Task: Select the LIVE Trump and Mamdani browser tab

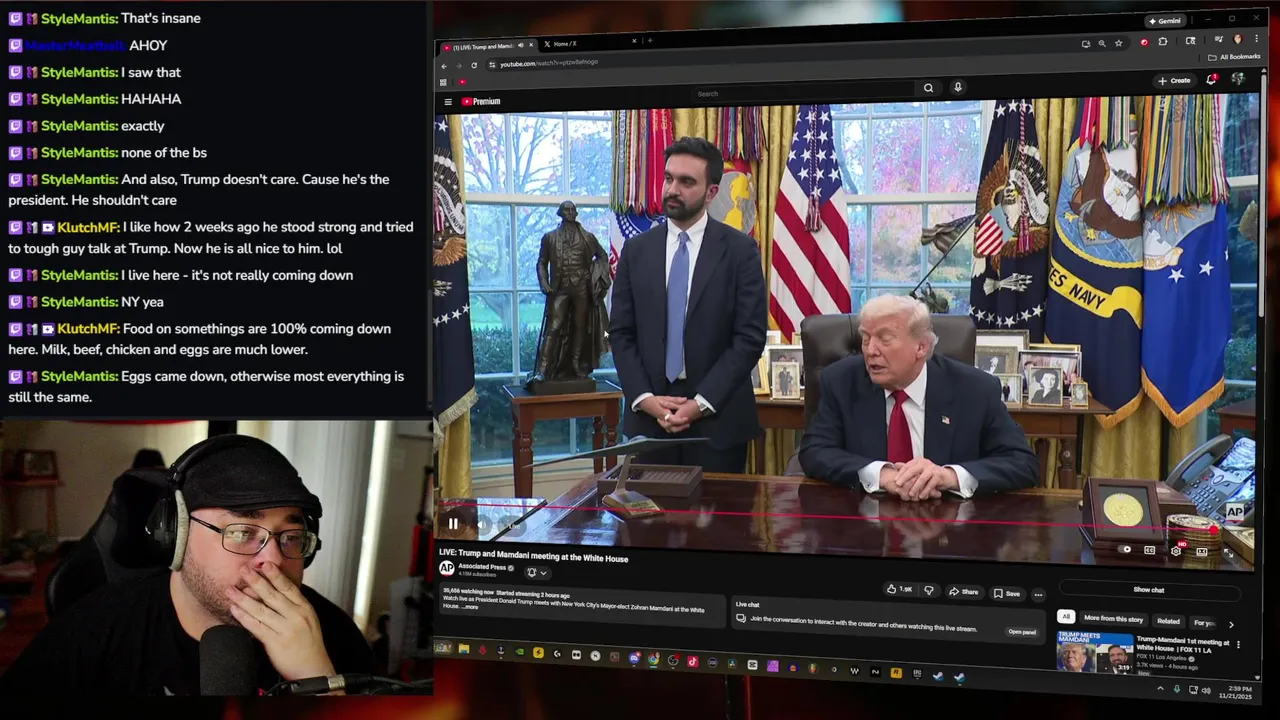Action: pyautogui.click(x=486, y=47)
